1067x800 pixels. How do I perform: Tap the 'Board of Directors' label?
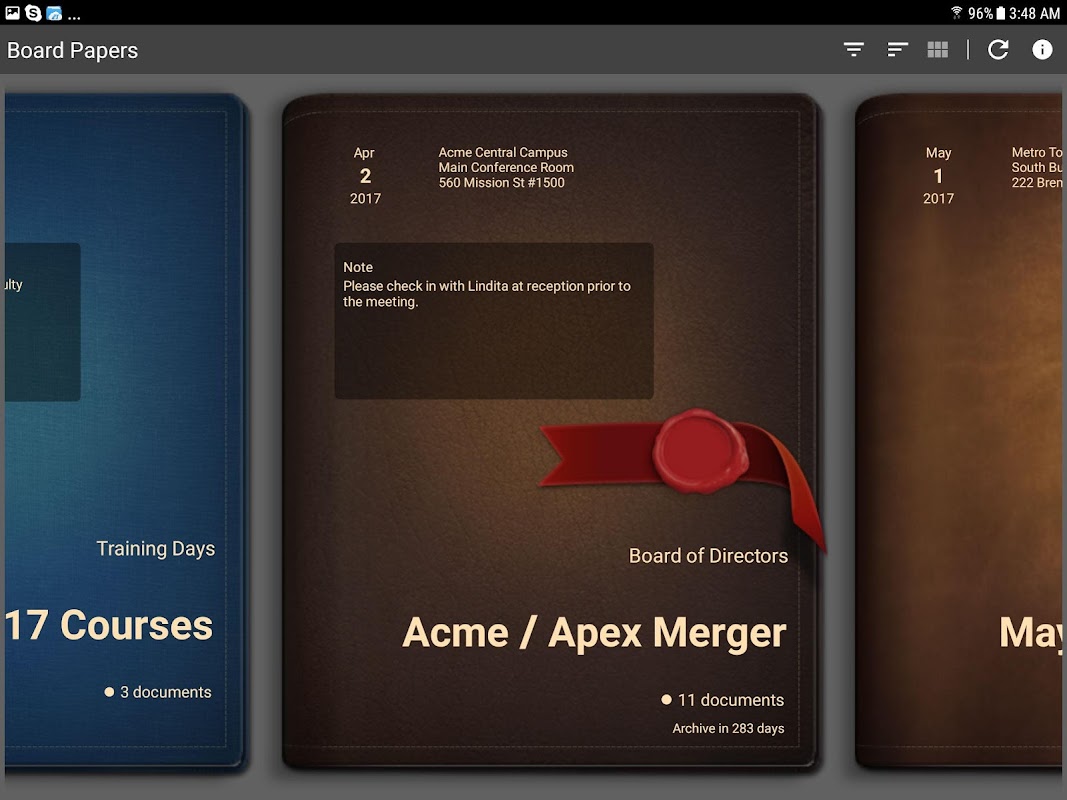click(x=708, y=556)
